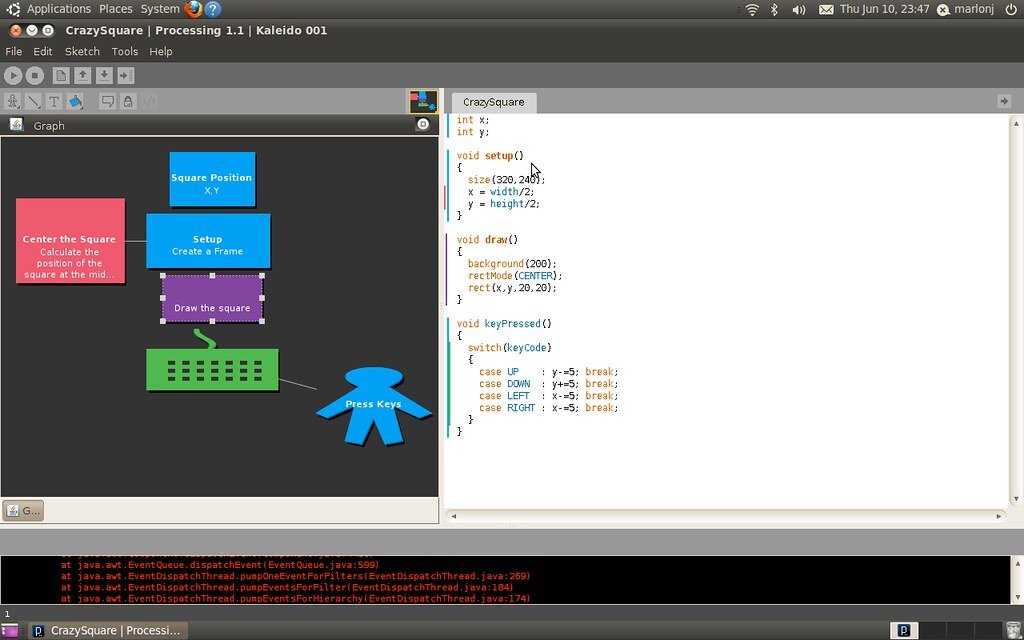Viewport: 1024px width, 640px height.
Task: Toggle the lock icon in graph toolbar
Action: [128, 101]
